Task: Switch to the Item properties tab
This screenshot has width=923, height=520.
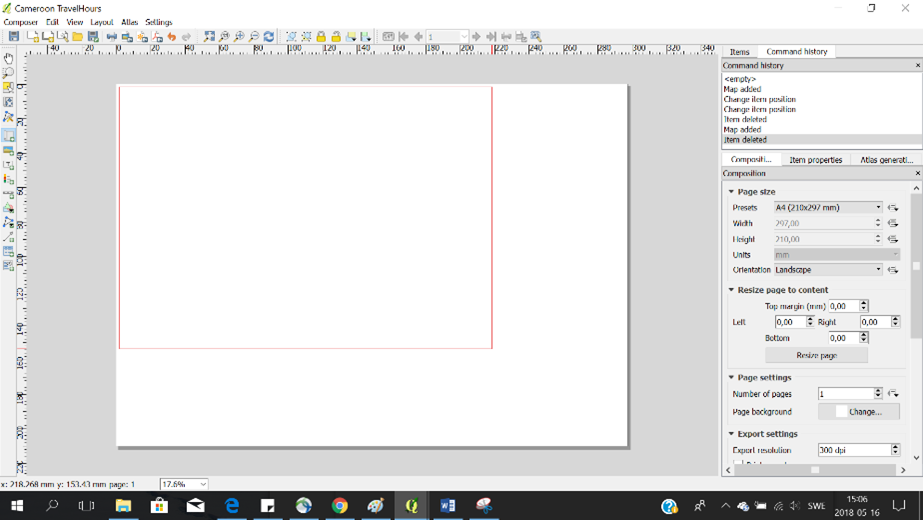Action: pos(815,160)
